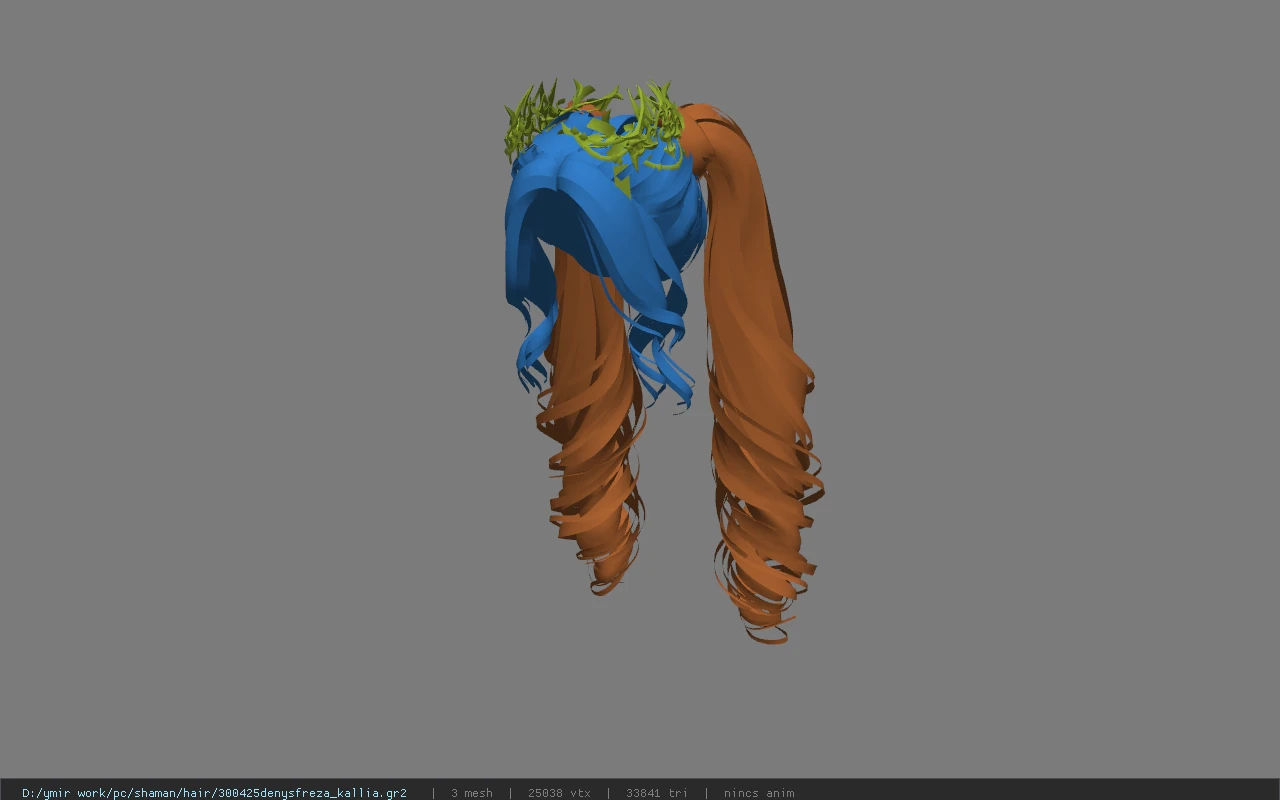Viewport: 1280px width, 800px height.
Task: Click the file path ending in kallia.gr2
Action: coord(214,793)
